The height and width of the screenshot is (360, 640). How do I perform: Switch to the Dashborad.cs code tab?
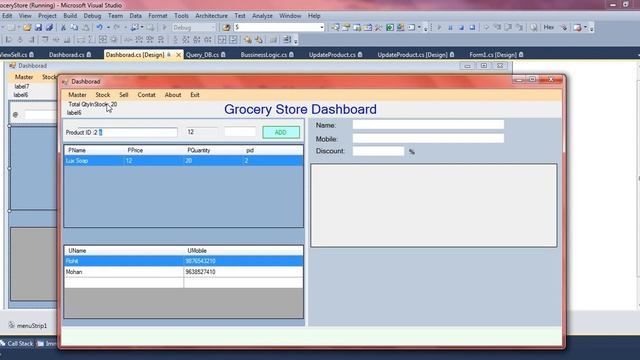(70, 55)
